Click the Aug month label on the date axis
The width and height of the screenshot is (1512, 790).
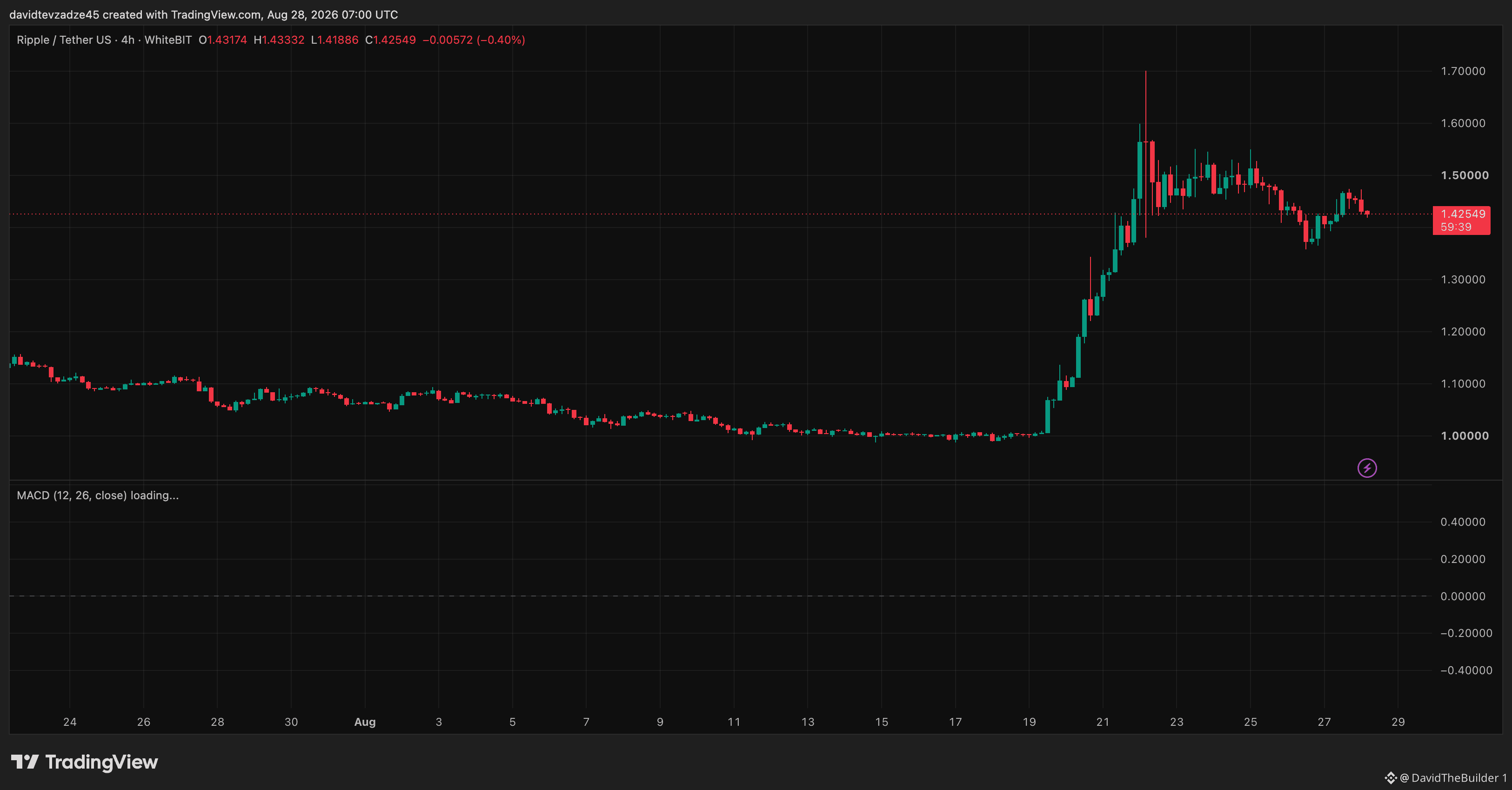(365, 722)
